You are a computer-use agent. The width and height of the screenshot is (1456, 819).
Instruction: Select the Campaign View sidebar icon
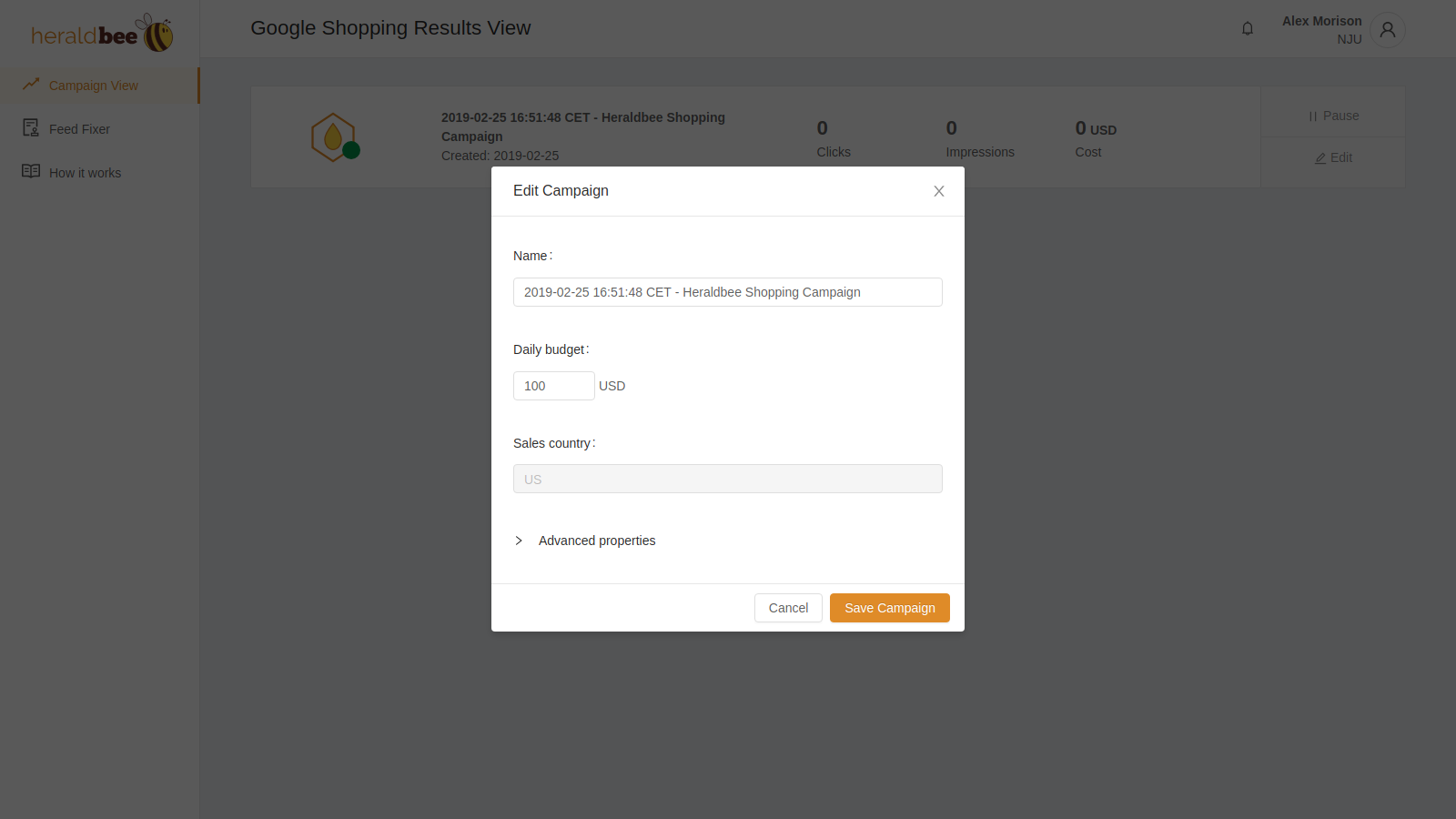coord(30,85)
